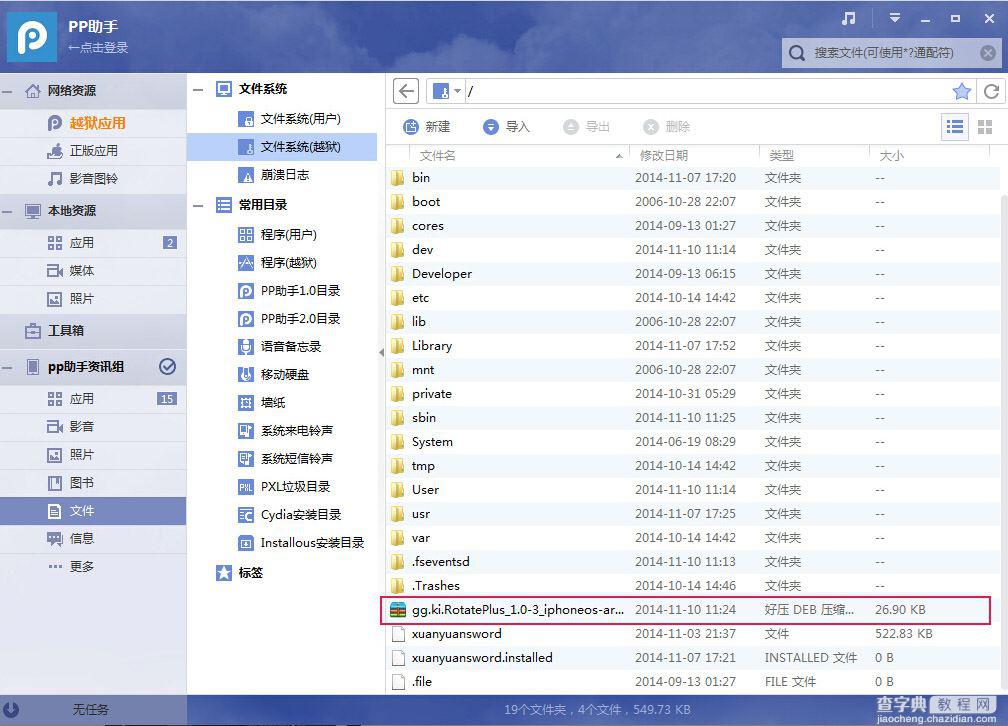The image size is (1008, 726).
Task: Sort by the 修改日期 column header
Action: coord(694,156)
